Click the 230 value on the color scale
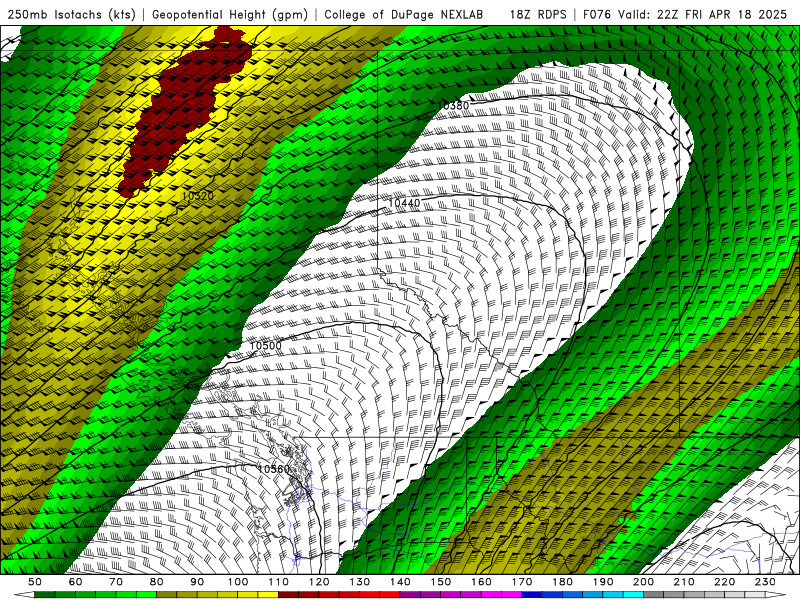This screenshot has width=800, height=600. pyautogui.click(x=766, y=582)
